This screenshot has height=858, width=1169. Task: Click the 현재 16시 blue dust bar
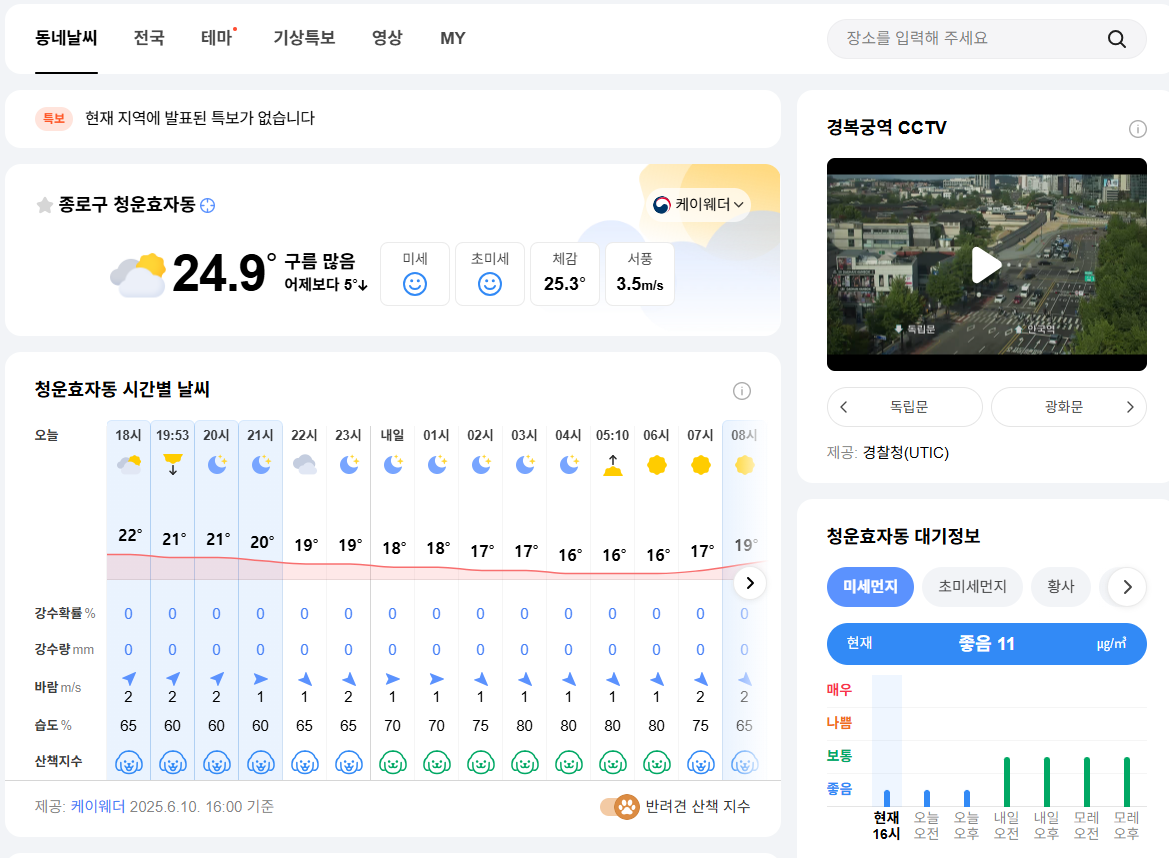tap(886, 798)
